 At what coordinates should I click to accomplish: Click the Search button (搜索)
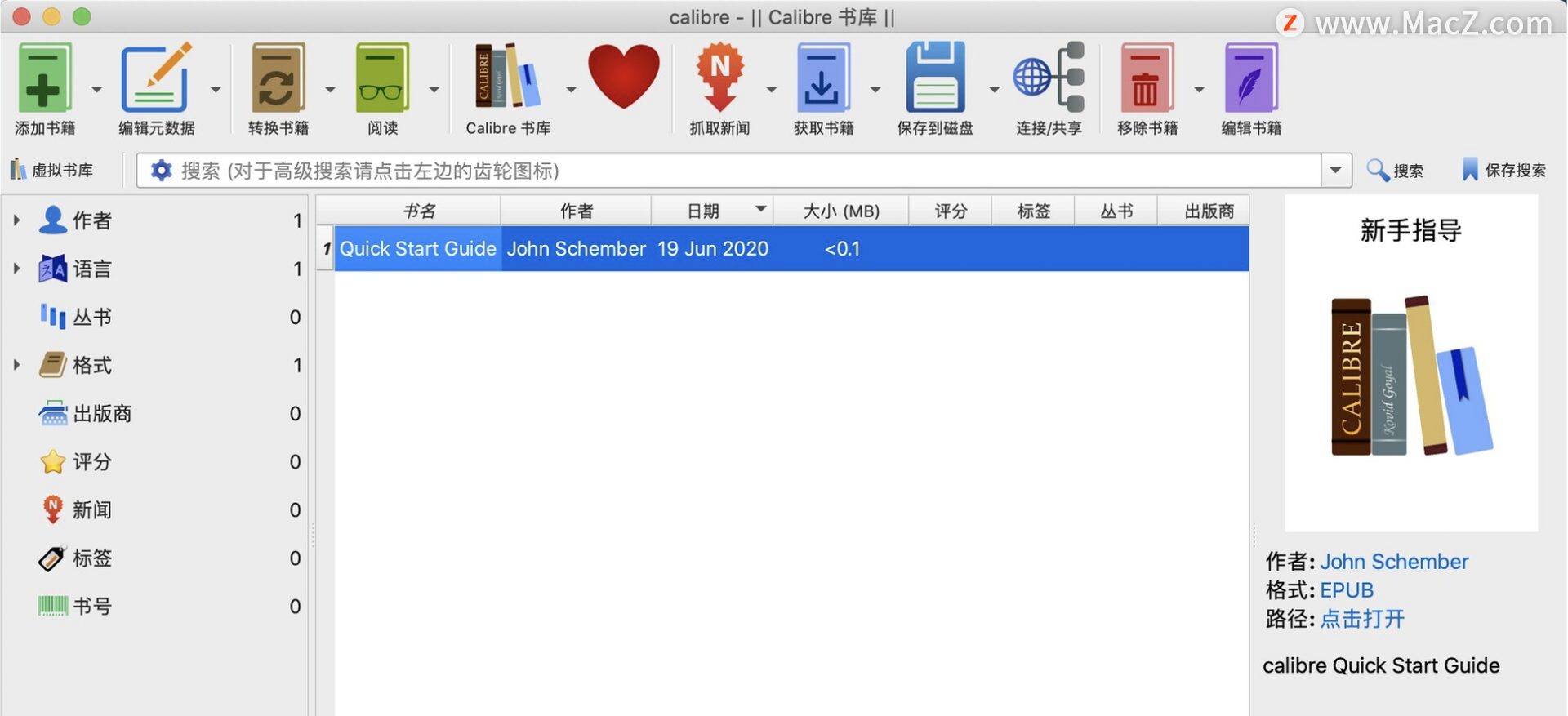[1395, 170]
